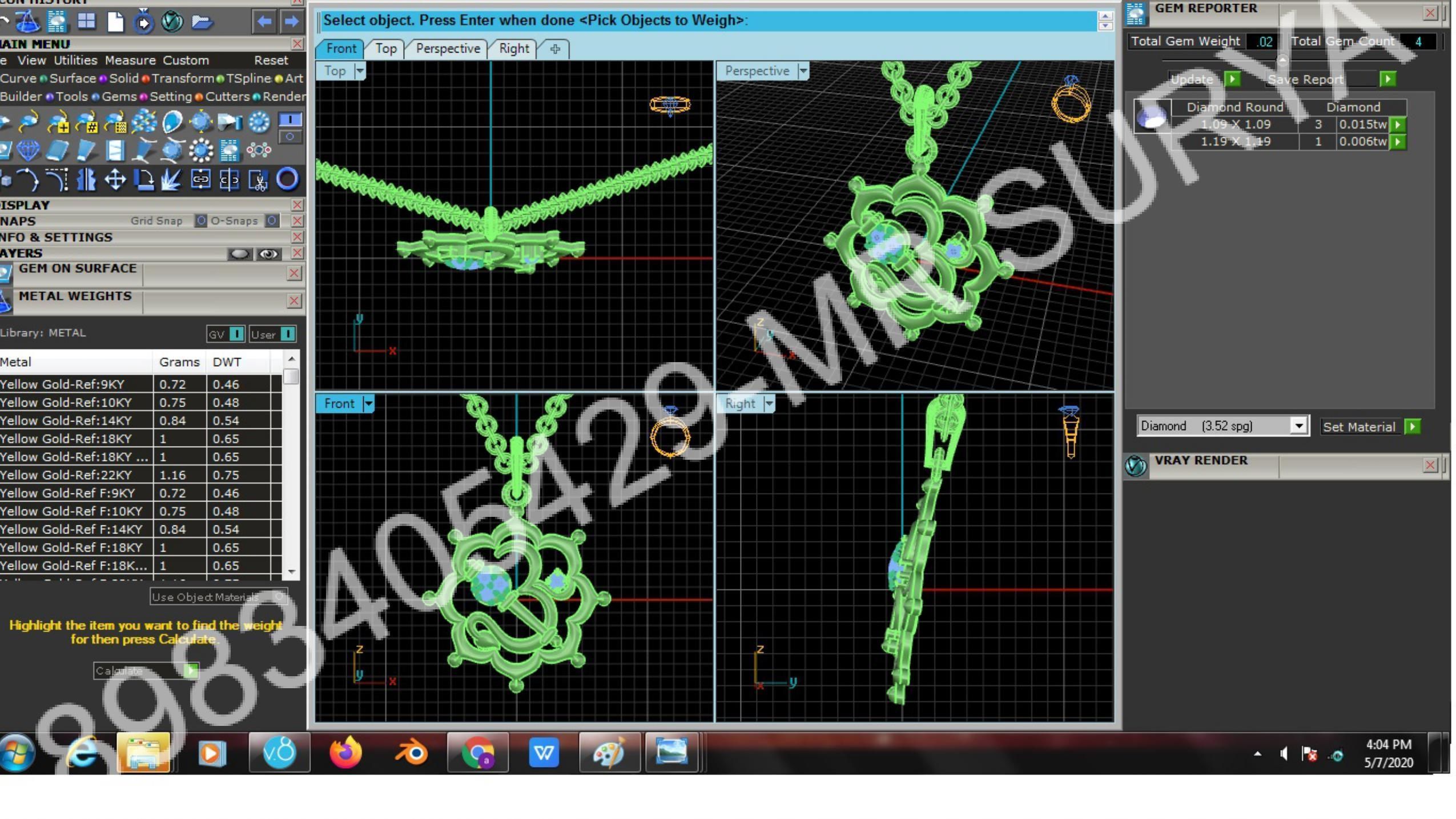The height and width of the screenshot is (819, 1456).
Task: Open Firefox from the taskbar
Action: 345,753
